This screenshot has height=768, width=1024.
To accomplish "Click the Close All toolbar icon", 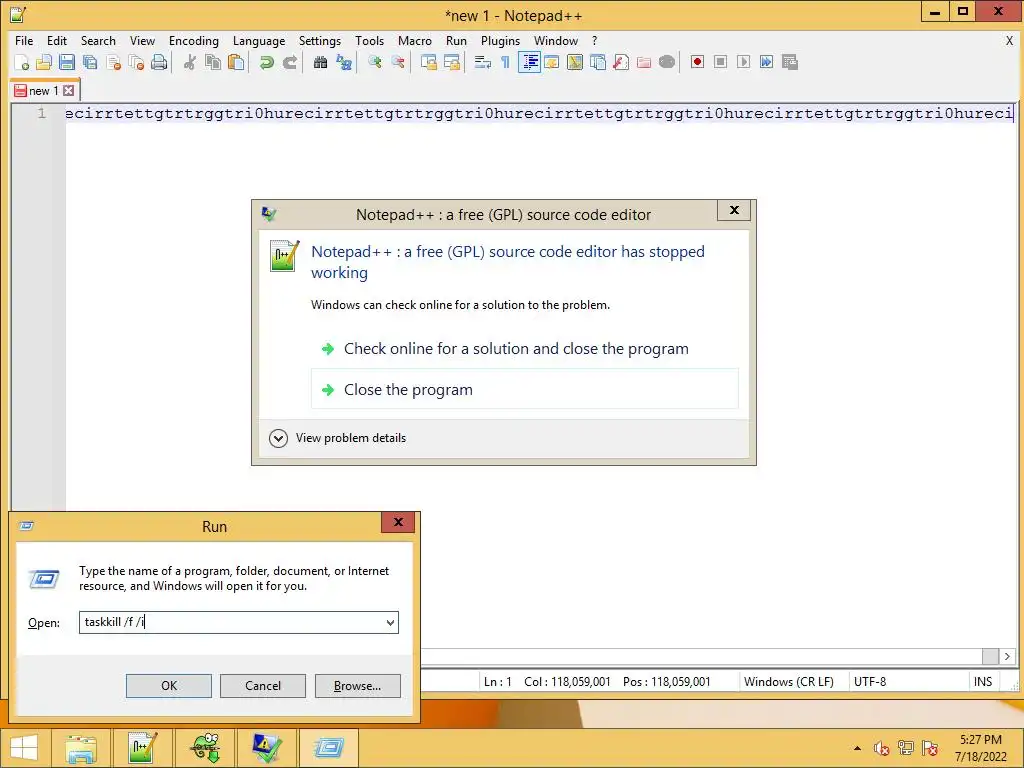I will click(136, 63).
